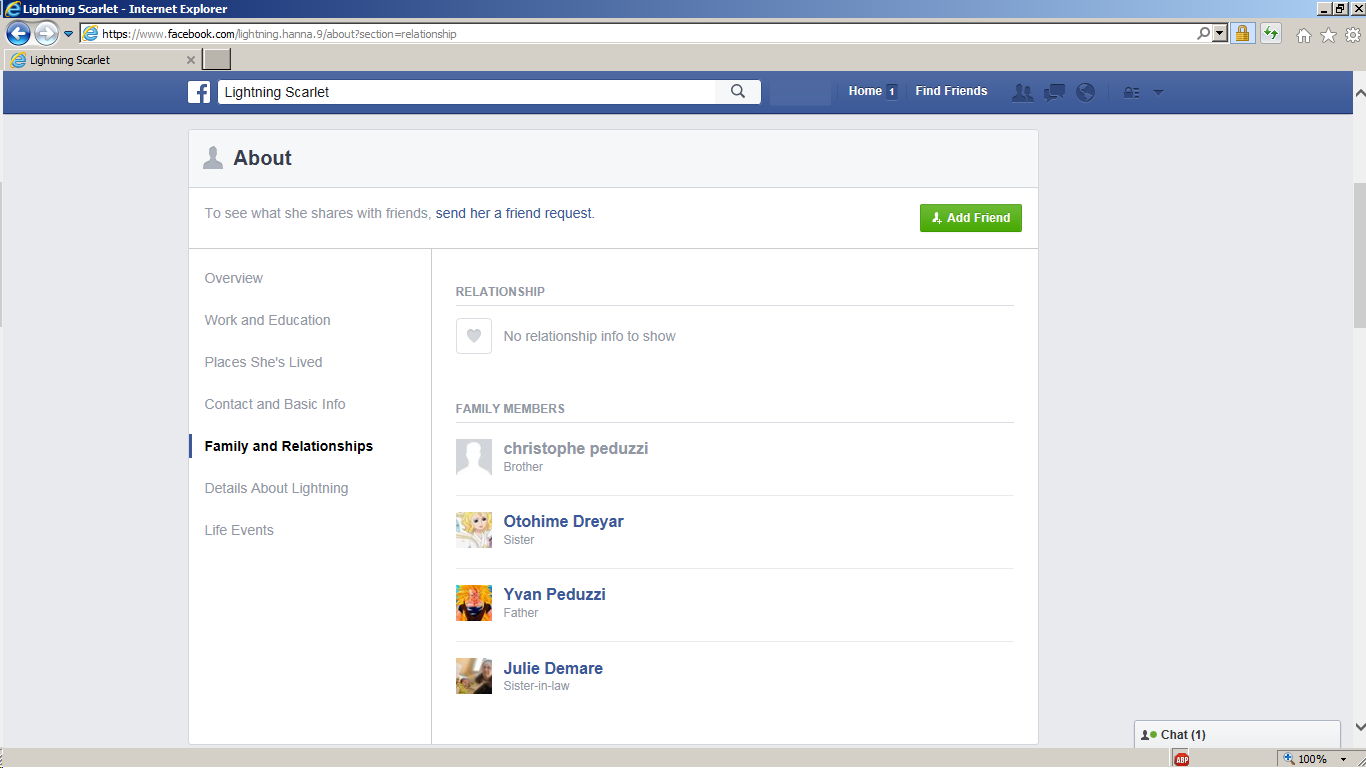The image size is (1366, 768).
Task: Open the messages icon in the top bar
Action: [1054, 92]
